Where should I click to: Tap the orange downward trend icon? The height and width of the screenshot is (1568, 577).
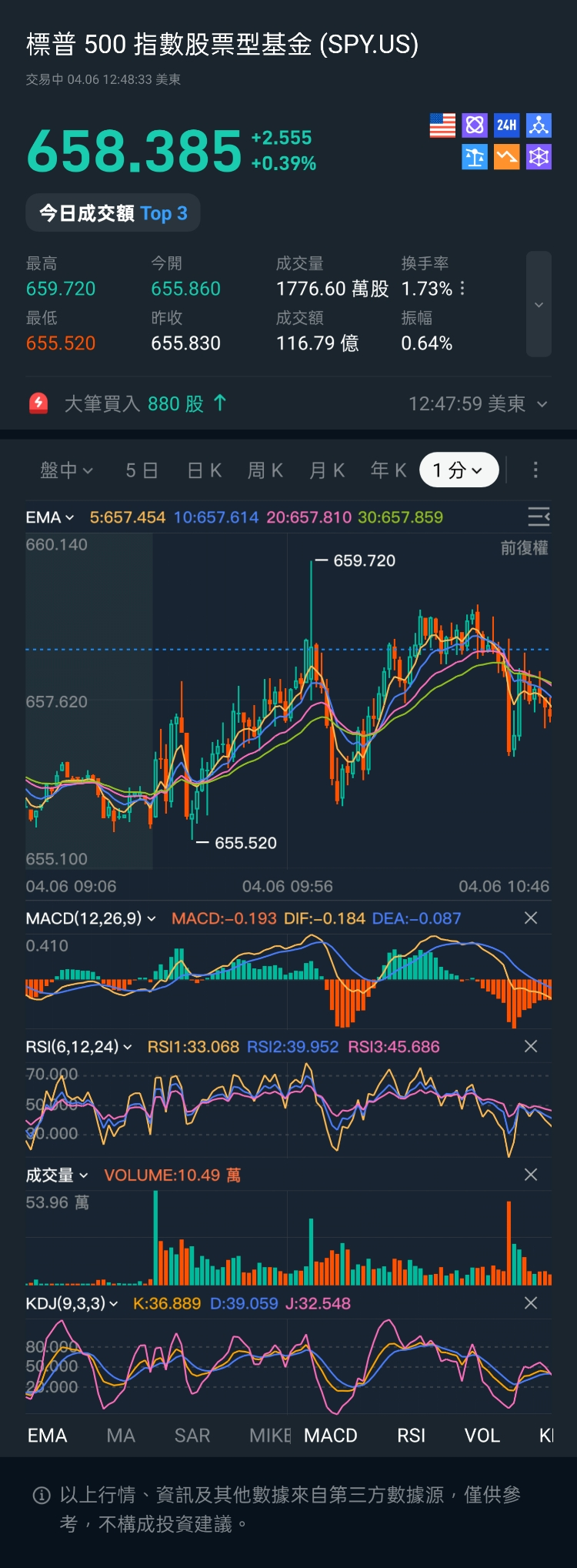(x=506, y=157)
